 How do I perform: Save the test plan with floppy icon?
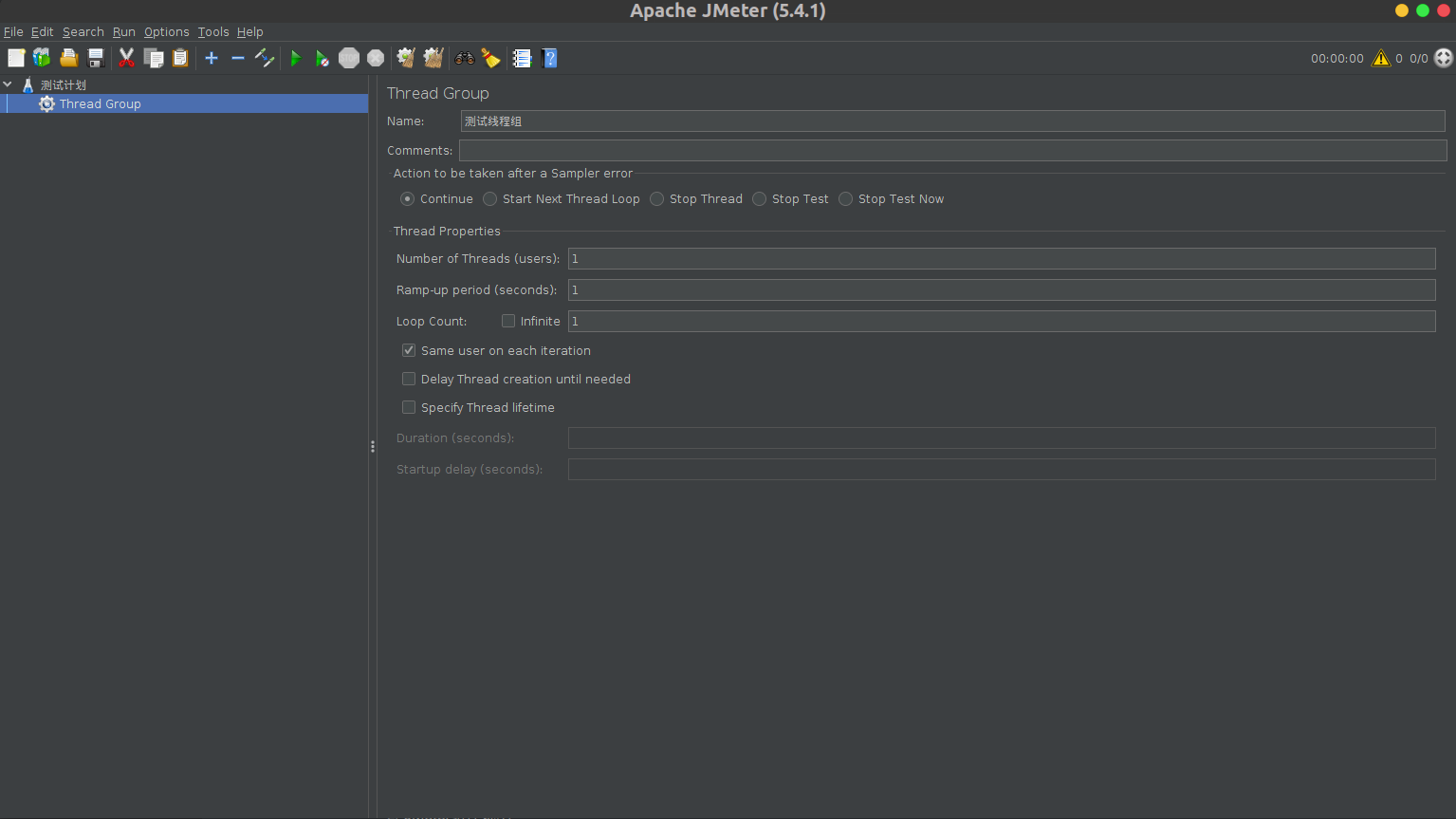coord(95,58)
